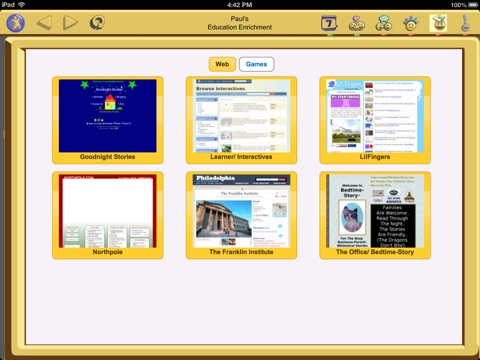Tap the circular refresh icon

click(97, 23)
